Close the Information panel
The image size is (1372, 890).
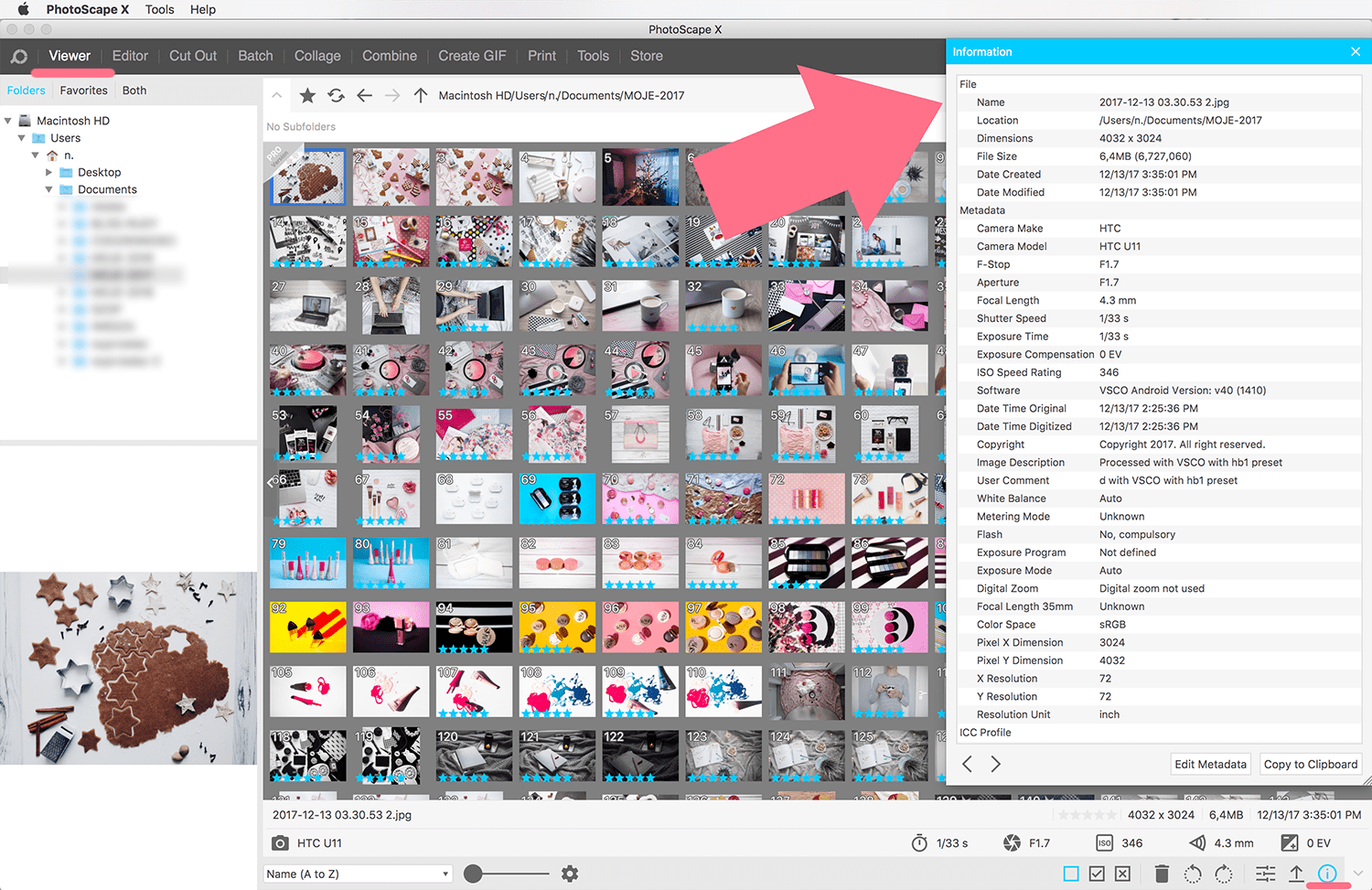pos(1356,52)
